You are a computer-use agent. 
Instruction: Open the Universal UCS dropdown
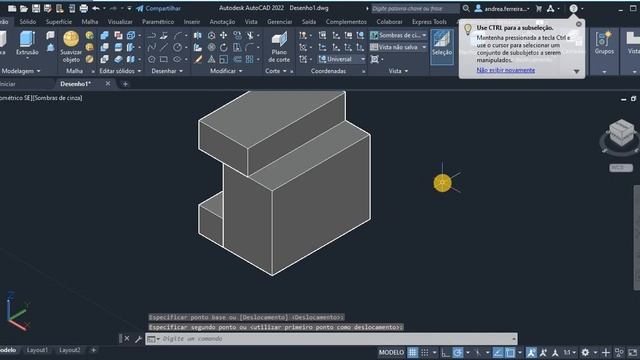[342, 59]
